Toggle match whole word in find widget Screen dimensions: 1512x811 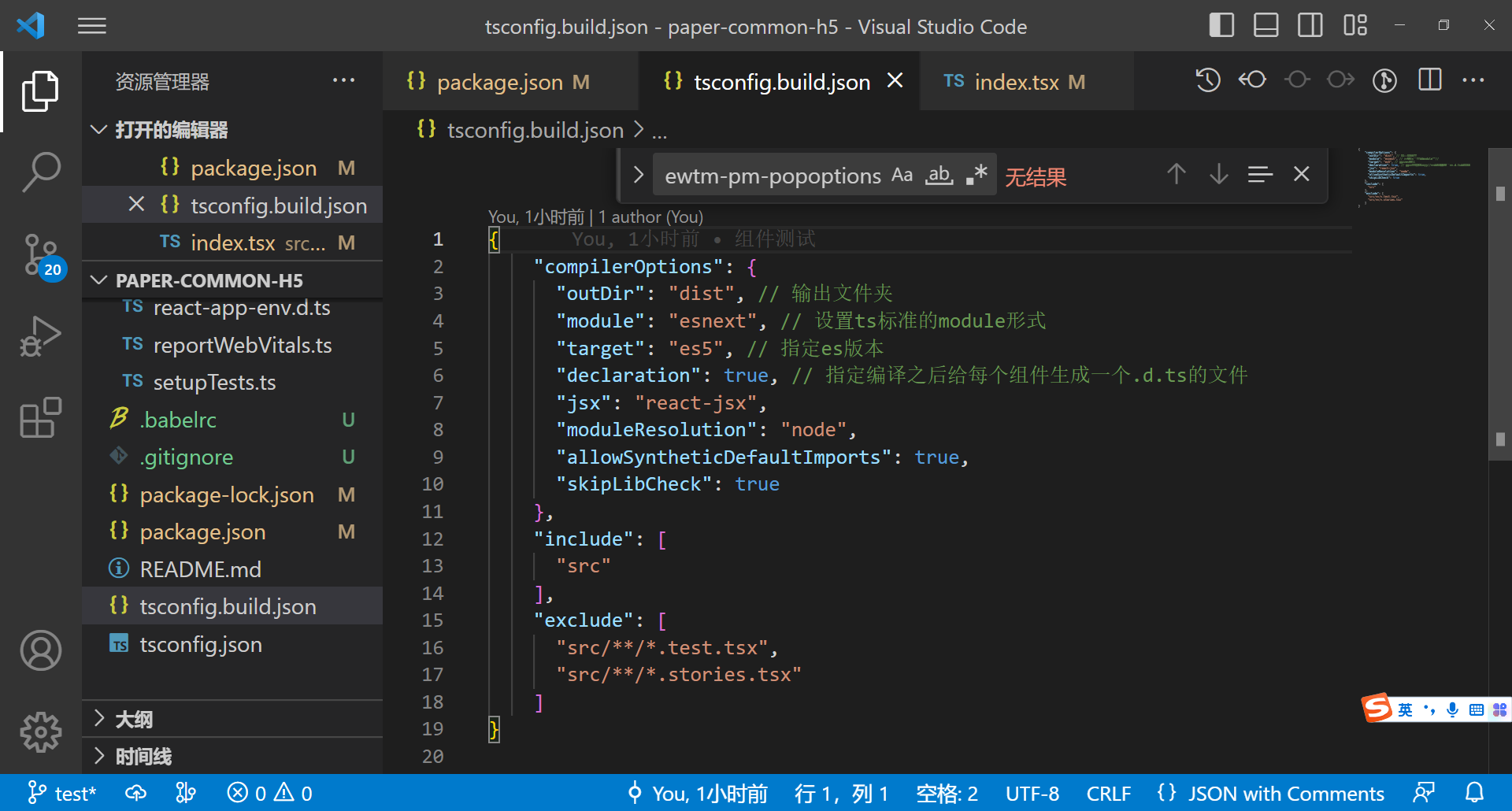pyautogui.click(x=939, y=175)
